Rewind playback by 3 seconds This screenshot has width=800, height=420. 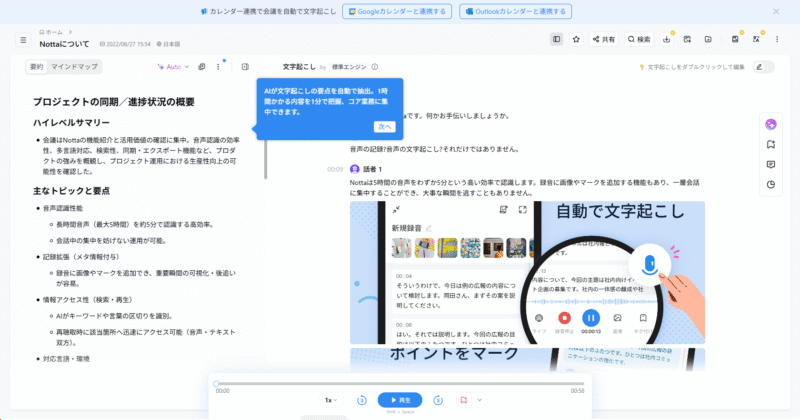(362, 400)
